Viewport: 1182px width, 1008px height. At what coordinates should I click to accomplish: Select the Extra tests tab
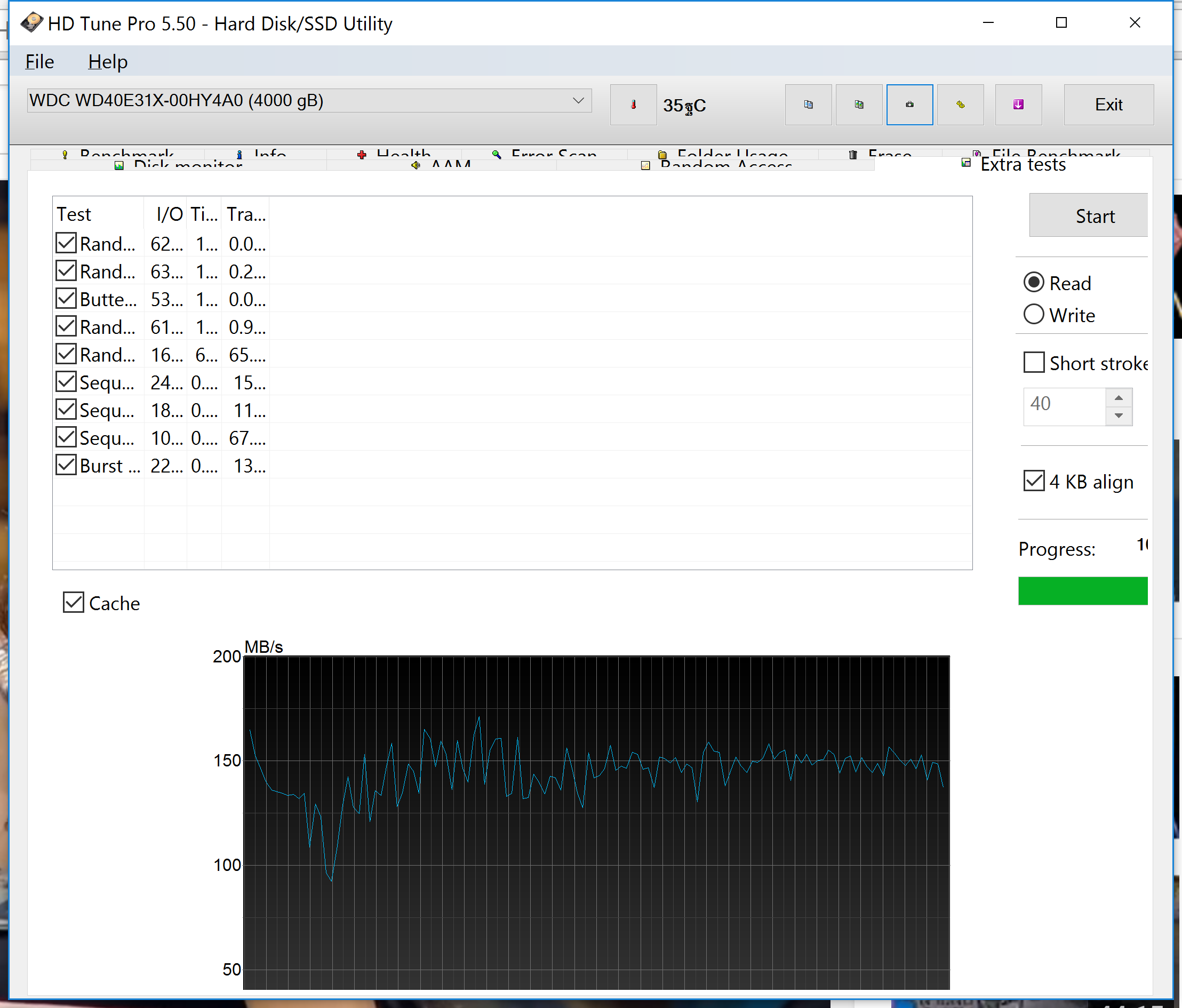(x=1013, y=164)
